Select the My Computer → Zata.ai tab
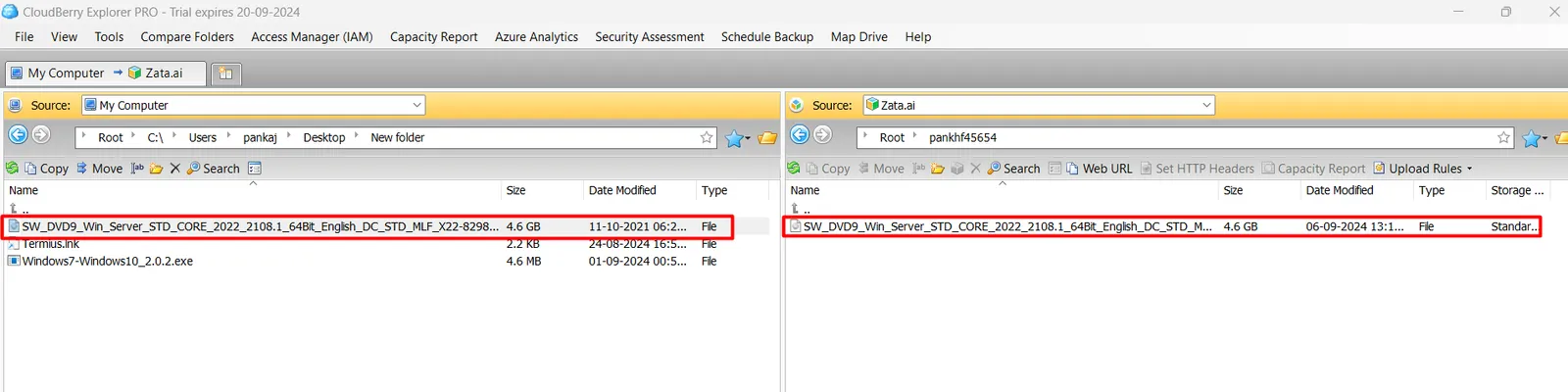 pos(106,73)
